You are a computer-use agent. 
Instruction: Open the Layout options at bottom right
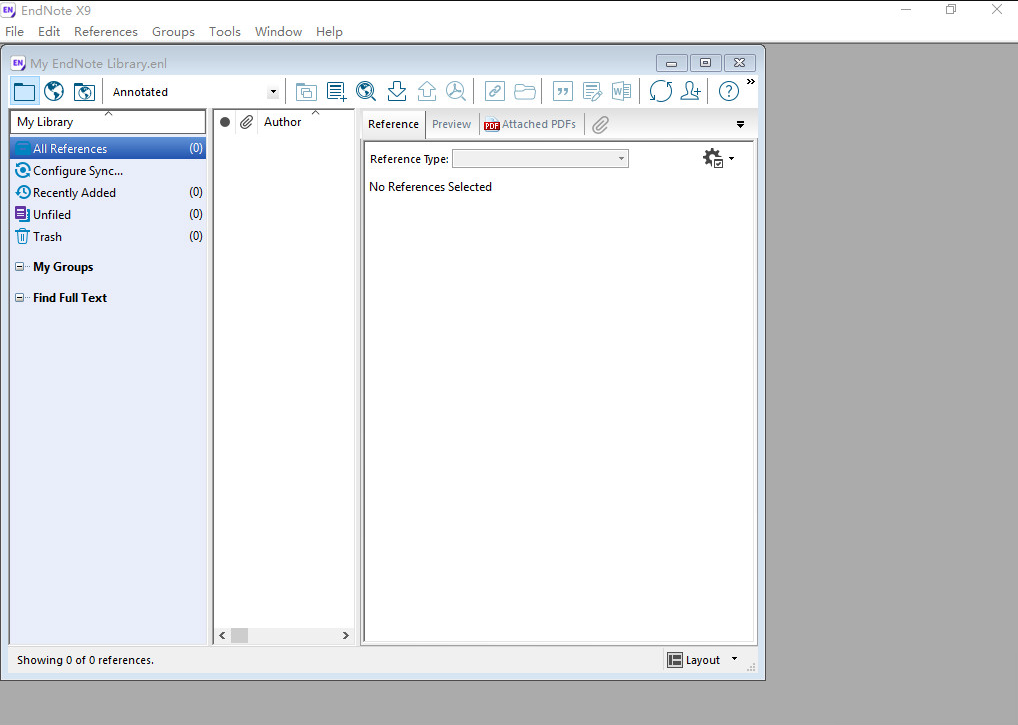[700, 659]
